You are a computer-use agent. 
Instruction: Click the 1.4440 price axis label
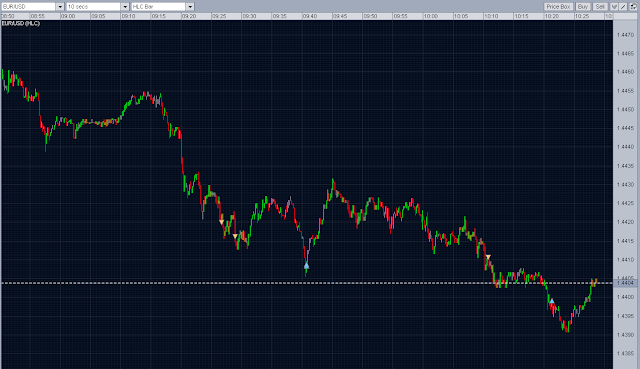[625, 147]
